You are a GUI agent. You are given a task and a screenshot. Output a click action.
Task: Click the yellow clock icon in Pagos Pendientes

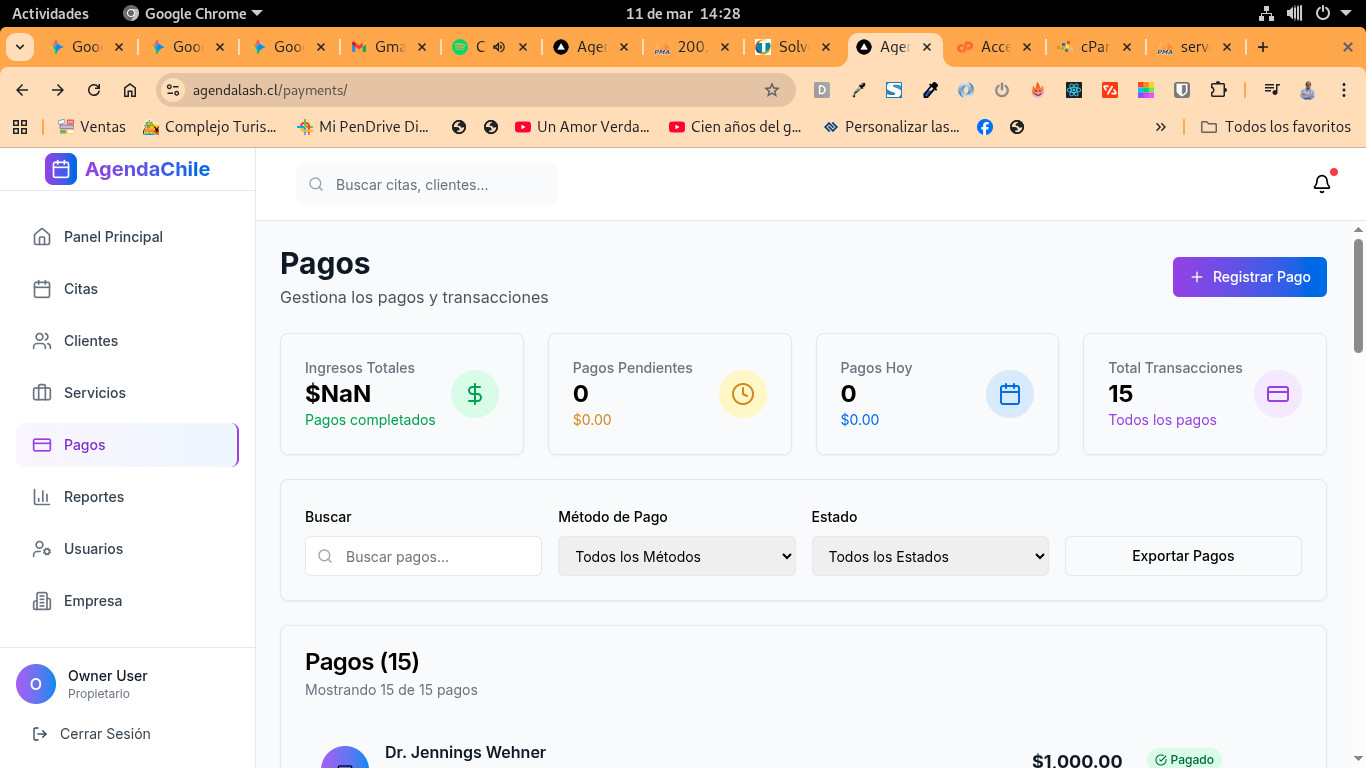point(742,394)
